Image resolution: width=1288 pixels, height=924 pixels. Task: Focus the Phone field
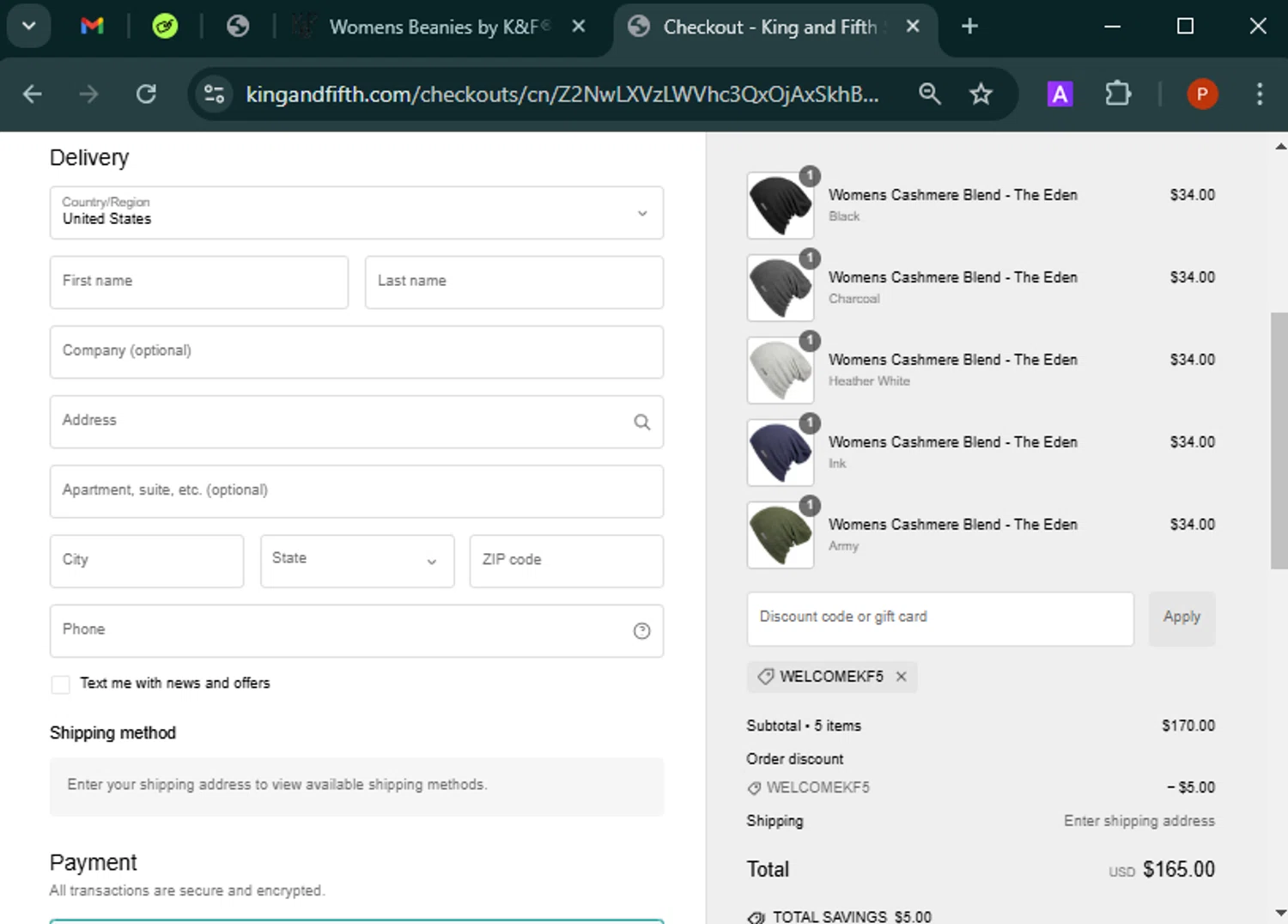[356, 630]
